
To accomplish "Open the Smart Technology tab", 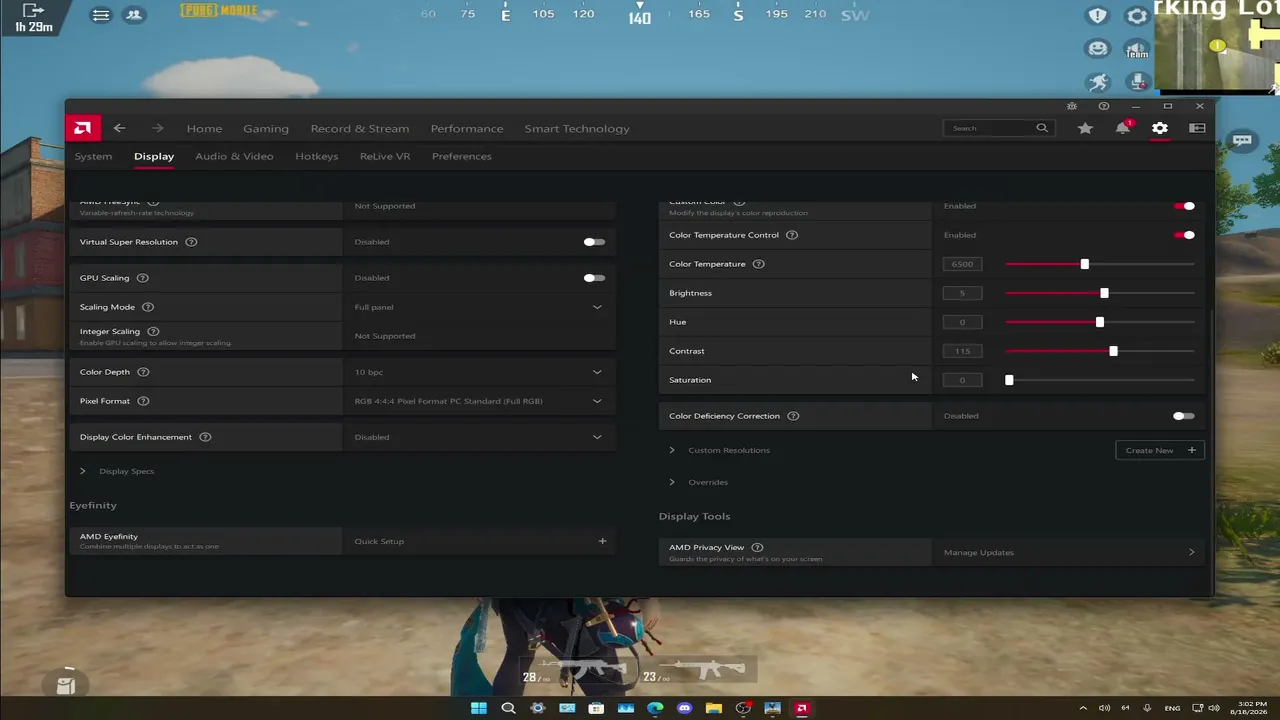I will click(x=577, y=128).
